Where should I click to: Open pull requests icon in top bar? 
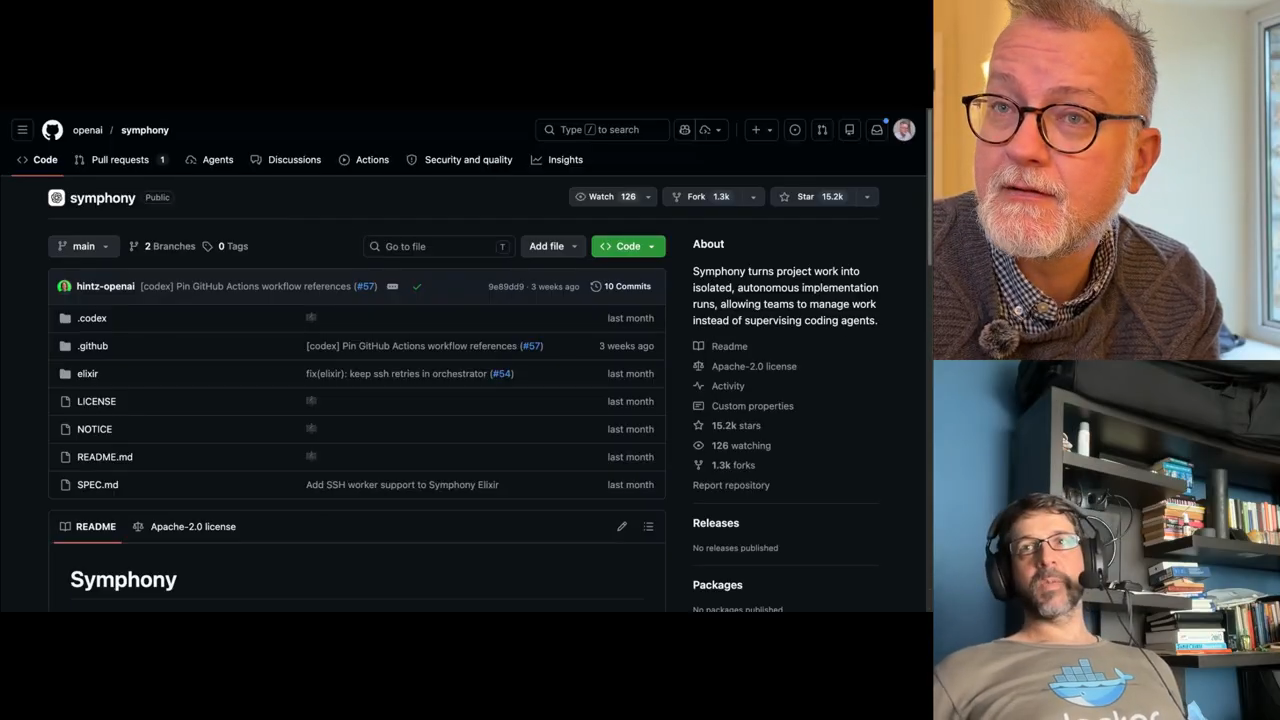coord(822,130)
